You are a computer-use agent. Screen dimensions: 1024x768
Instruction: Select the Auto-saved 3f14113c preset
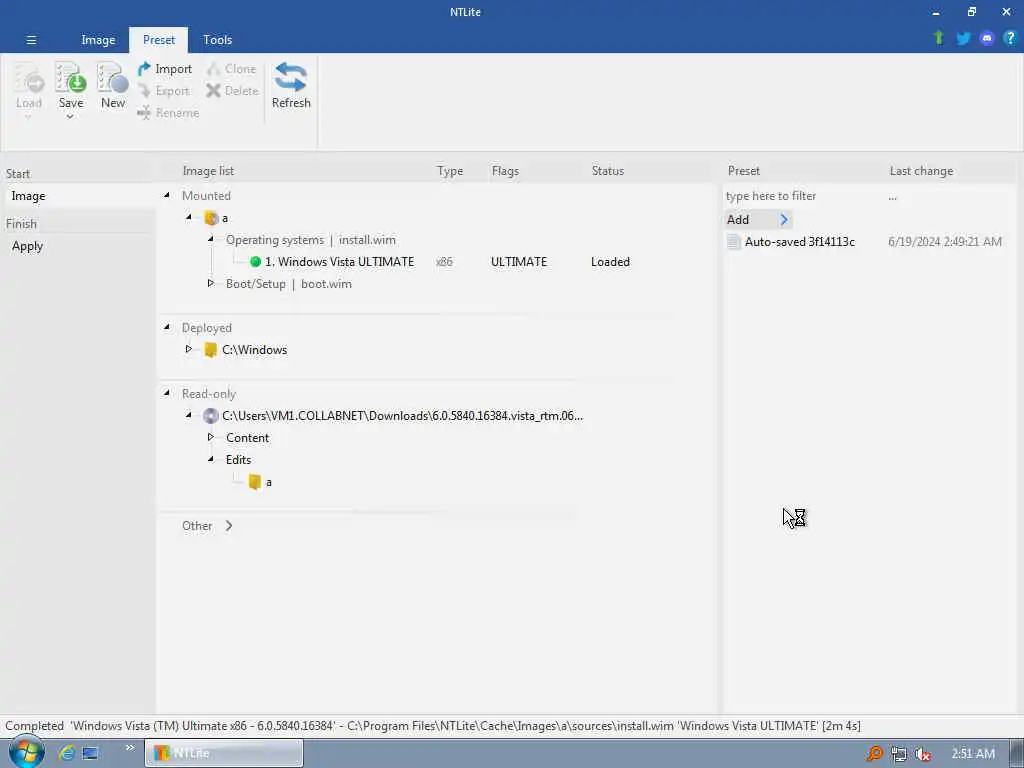point(799,242)
